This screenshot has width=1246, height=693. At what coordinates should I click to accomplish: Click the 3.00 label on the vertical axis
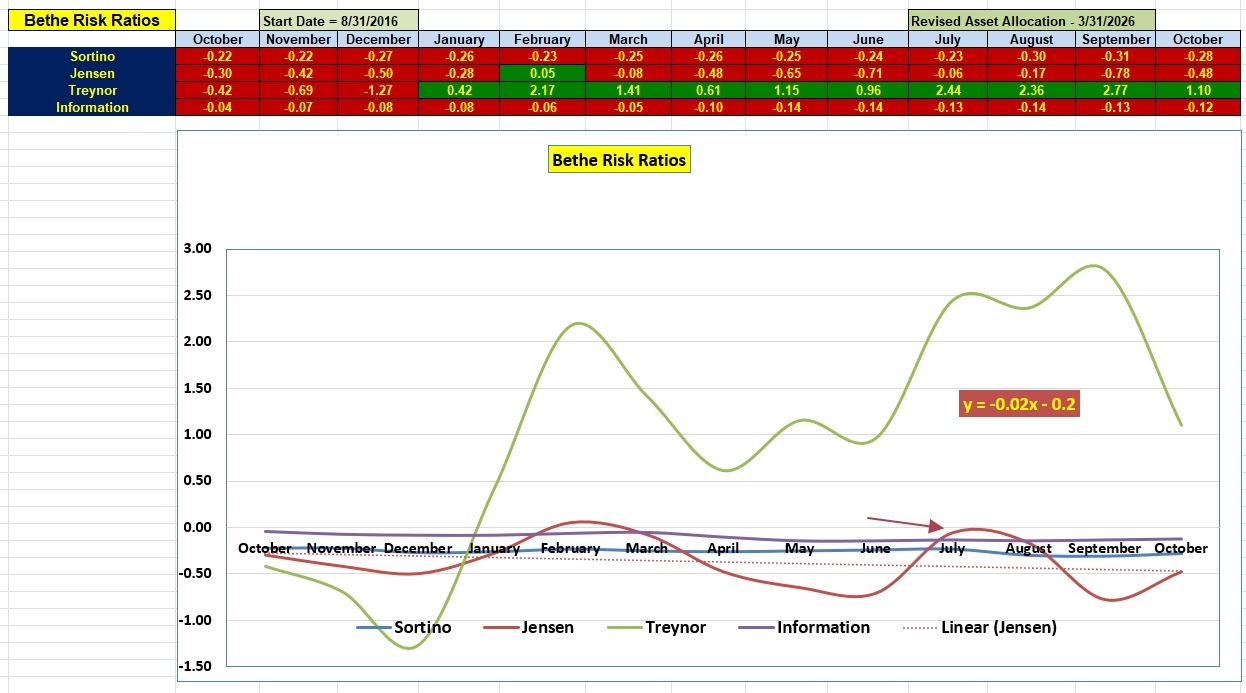click(197, 248)
